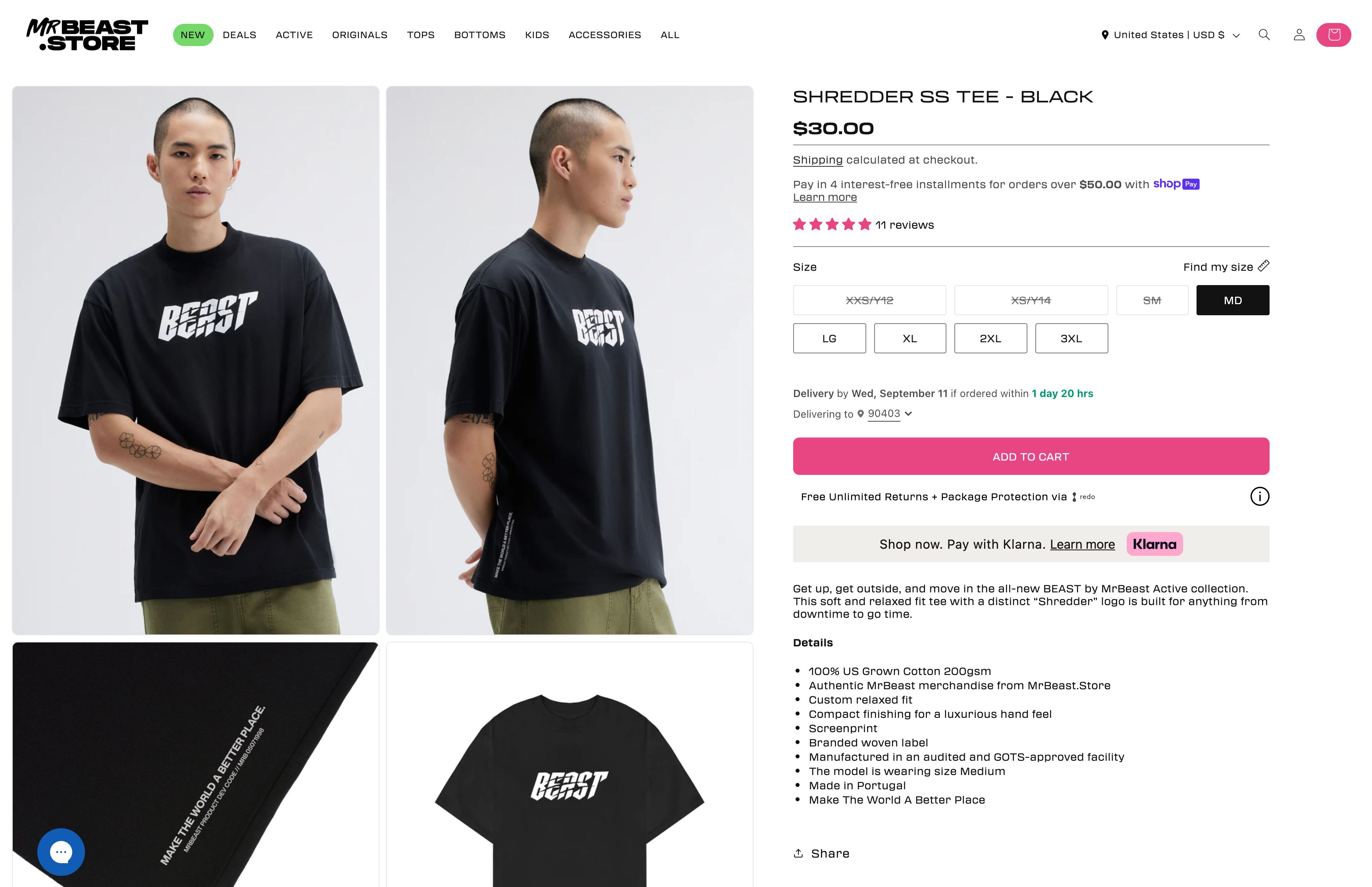The width and height of the screenshot is (1372, 887).
Task: Click the Share upload icon
Action: (x=798, y=853)
